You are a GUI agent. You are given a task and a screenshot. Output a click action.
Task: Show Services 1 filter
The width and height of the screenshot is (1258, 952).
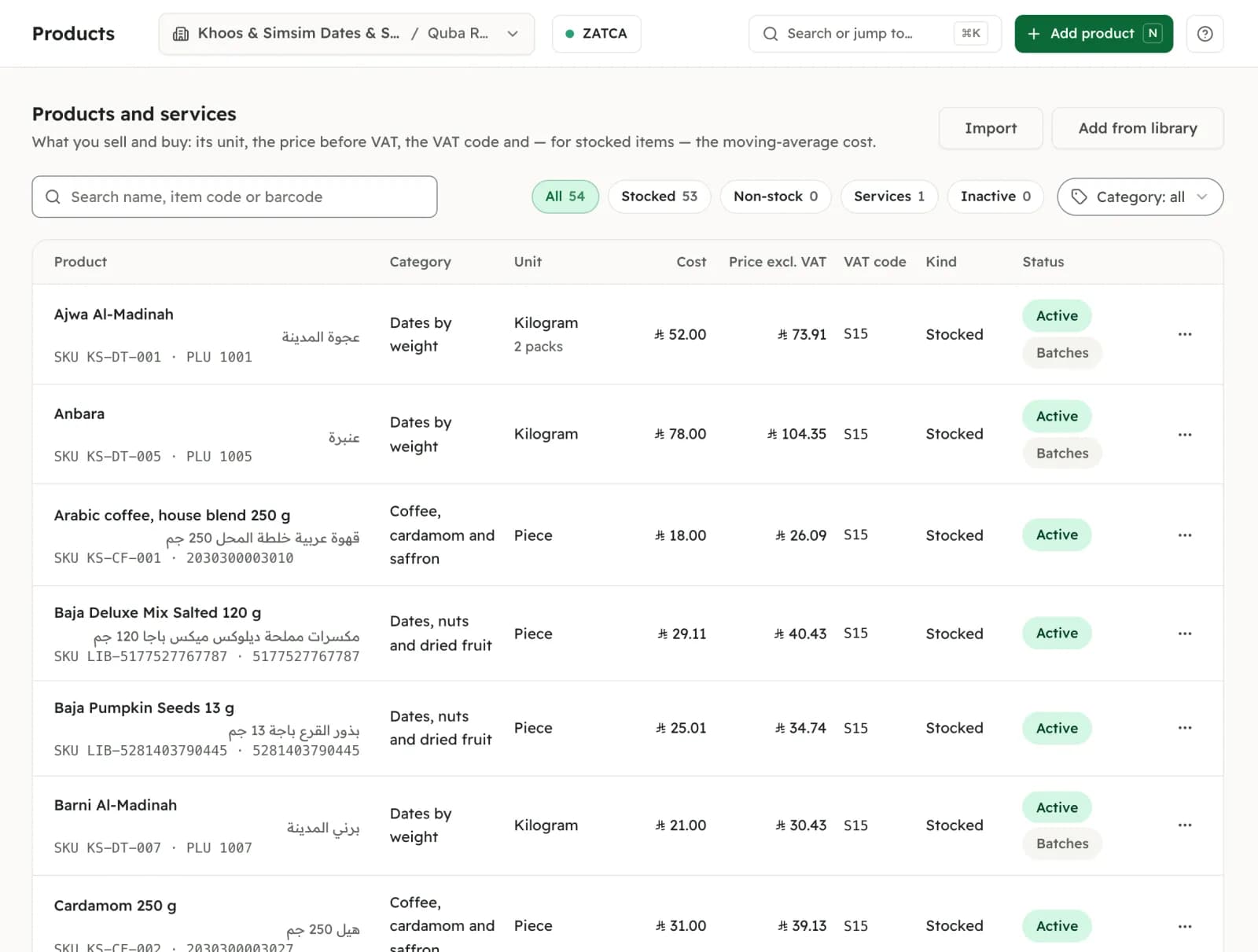point(889,197)
